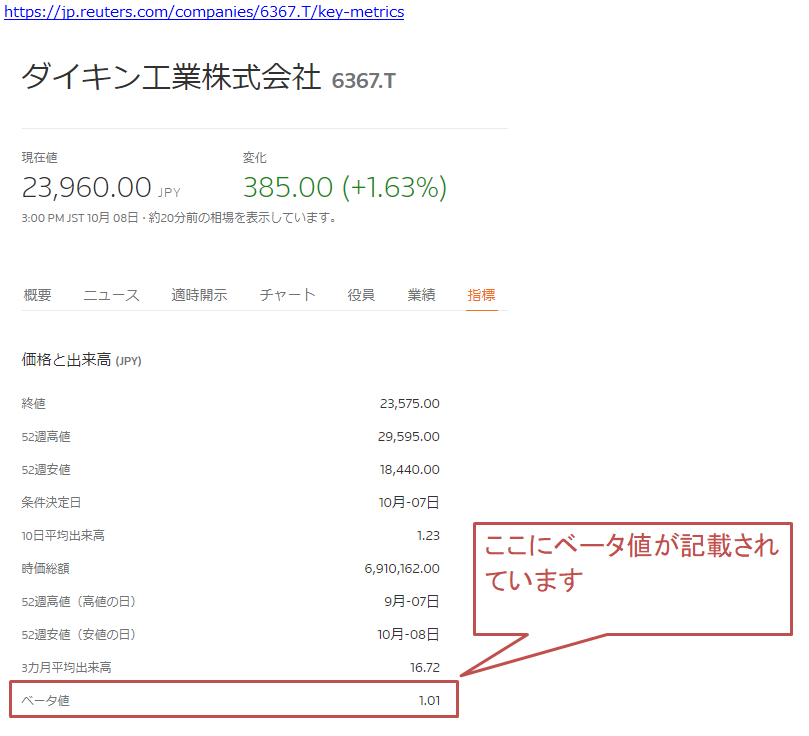Image resolution: width=809 pixels, height=736 pixels.
Task: Click the 条件決定日 row label
Action: (x=51, y=502)
